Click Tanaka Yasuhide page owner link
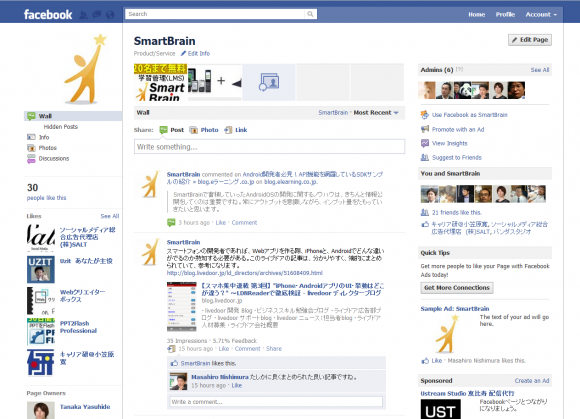Screen dimensions: 580x419 pos(85,407)
